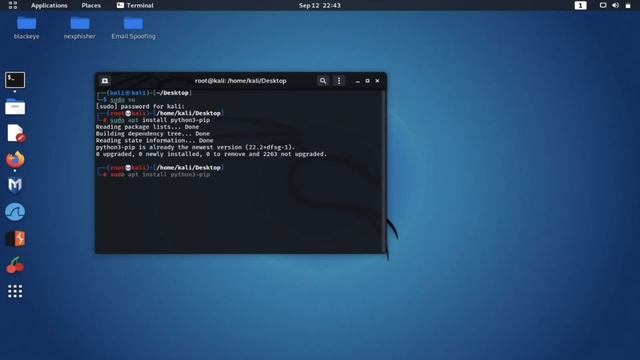The height and width of the screenshot is (360, 640).
Task: Open a new tab in the terminal window
Action: [105, 81]
